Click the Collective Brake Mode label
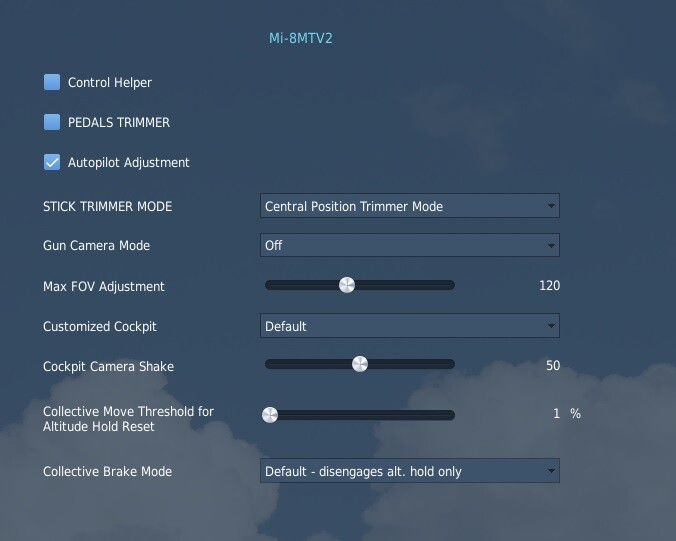The width and height of the screenshot is (676, 541). click(x=107, y=472)
